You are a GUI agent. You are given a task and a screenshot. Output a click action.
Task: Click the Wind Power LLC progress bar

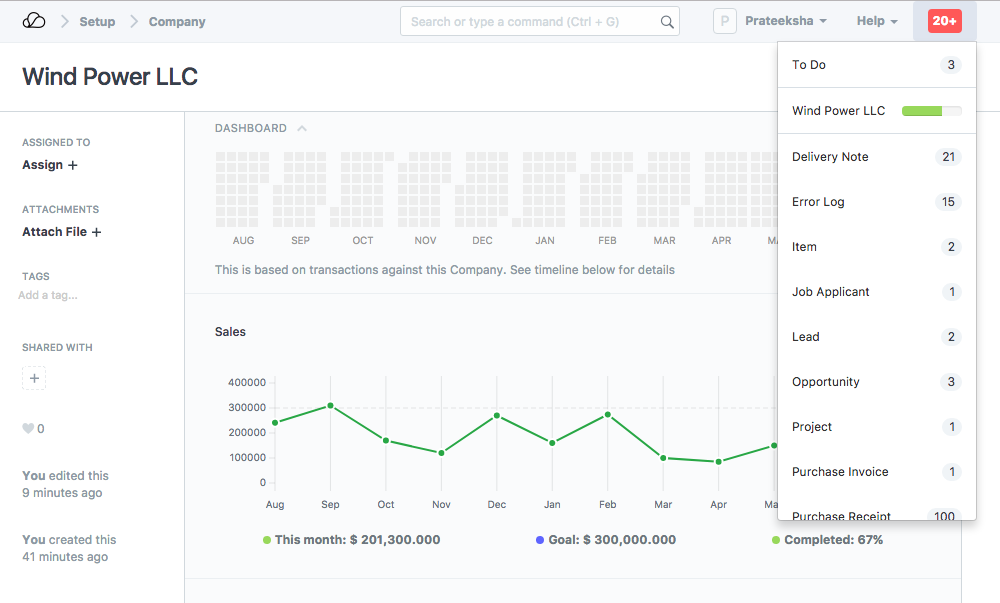pyautogui.click(x=931, y=111)
